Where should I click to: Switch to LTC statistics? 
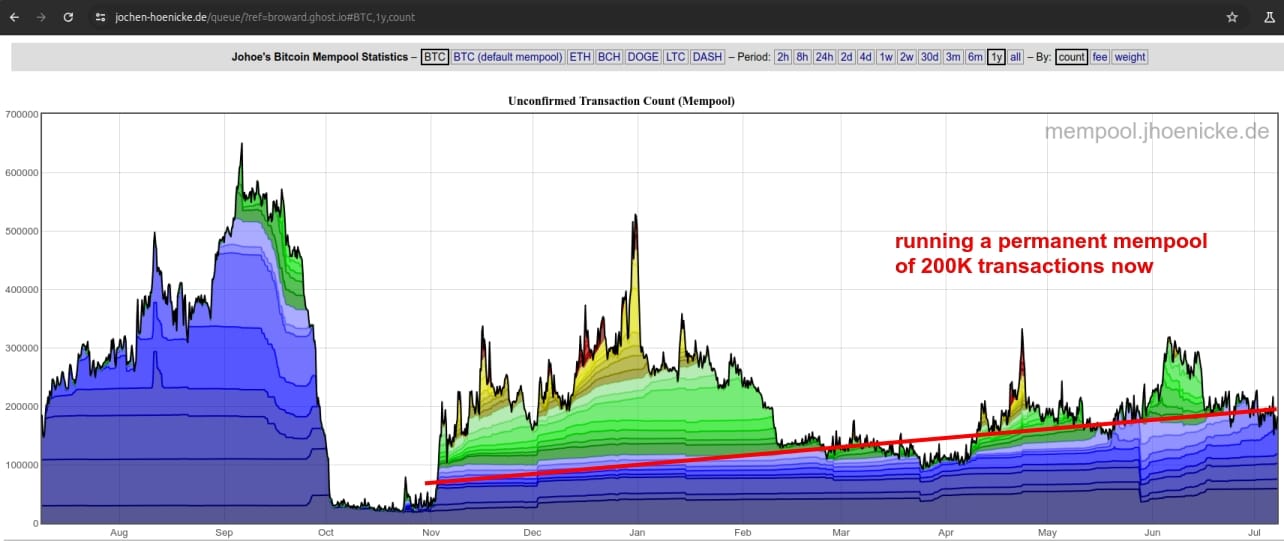click(x=675, y=57)
